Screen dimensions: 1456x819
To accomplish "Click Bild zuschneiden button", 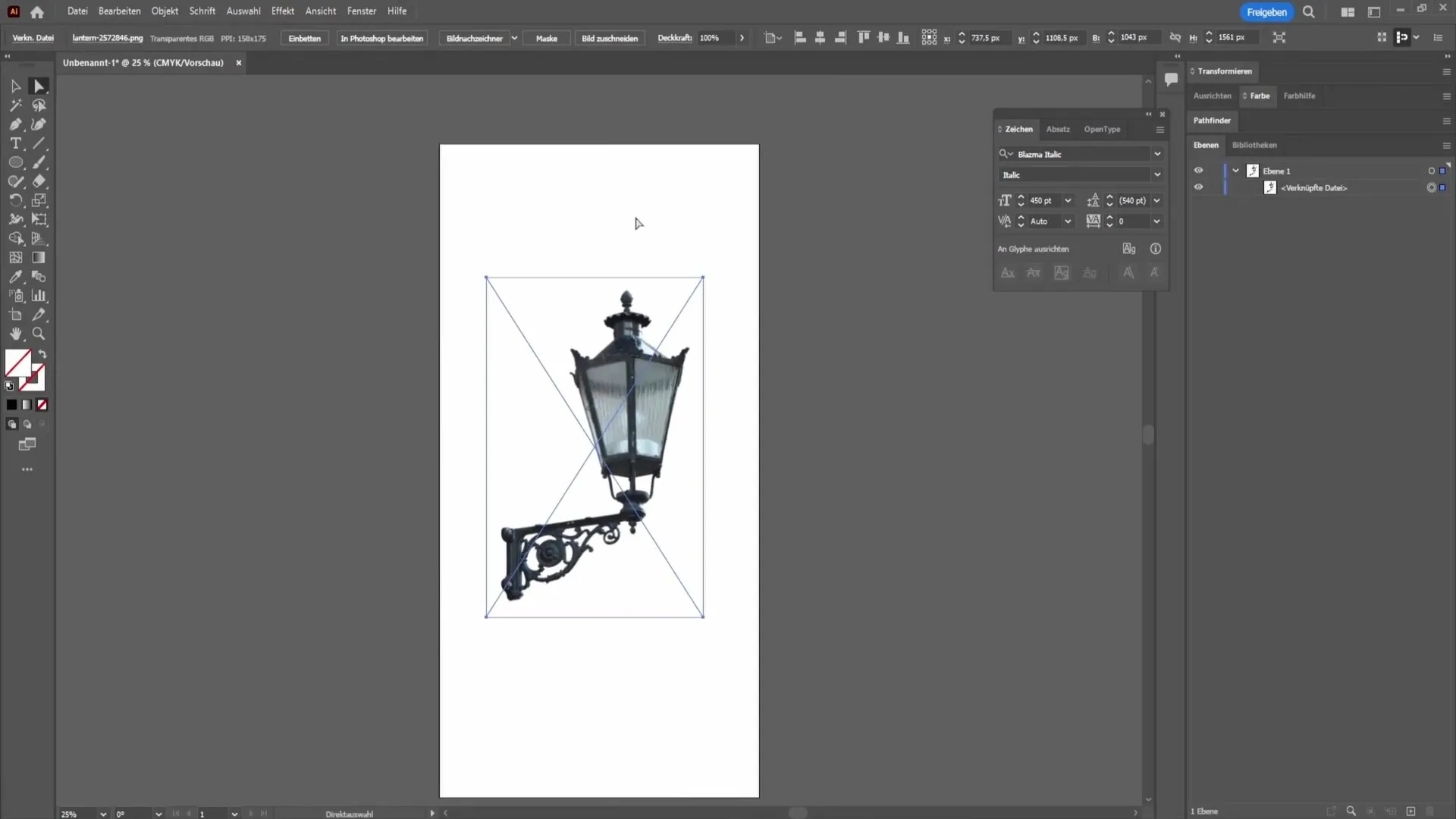I will (x=610, y=38).
